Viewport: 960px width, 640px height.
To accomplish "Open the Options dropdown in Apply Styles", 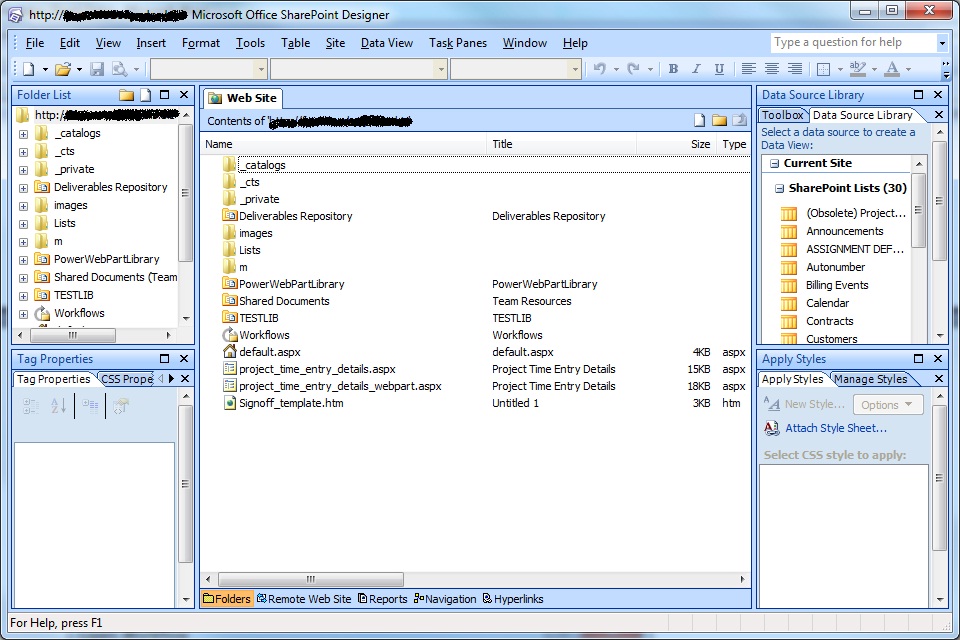I will 886,403.
